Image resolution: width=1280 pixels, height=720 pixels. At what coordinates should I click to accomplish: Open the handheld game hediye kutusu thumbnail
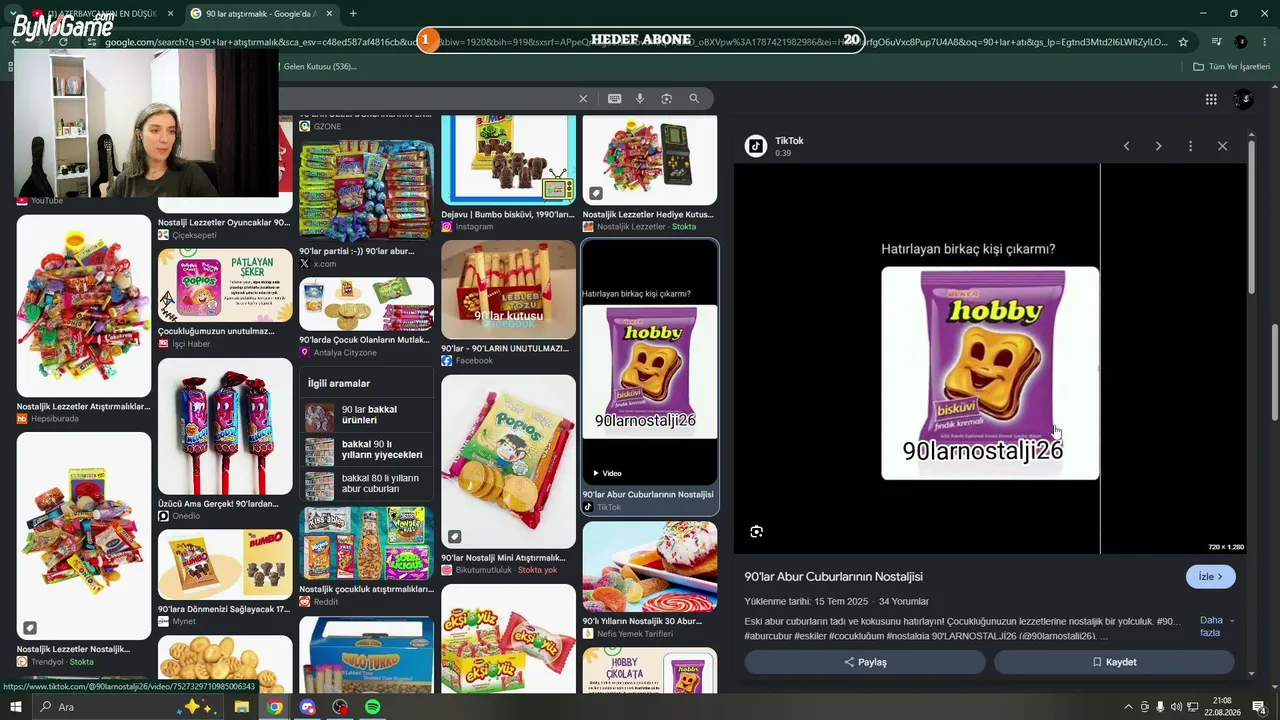click(650, 160)
